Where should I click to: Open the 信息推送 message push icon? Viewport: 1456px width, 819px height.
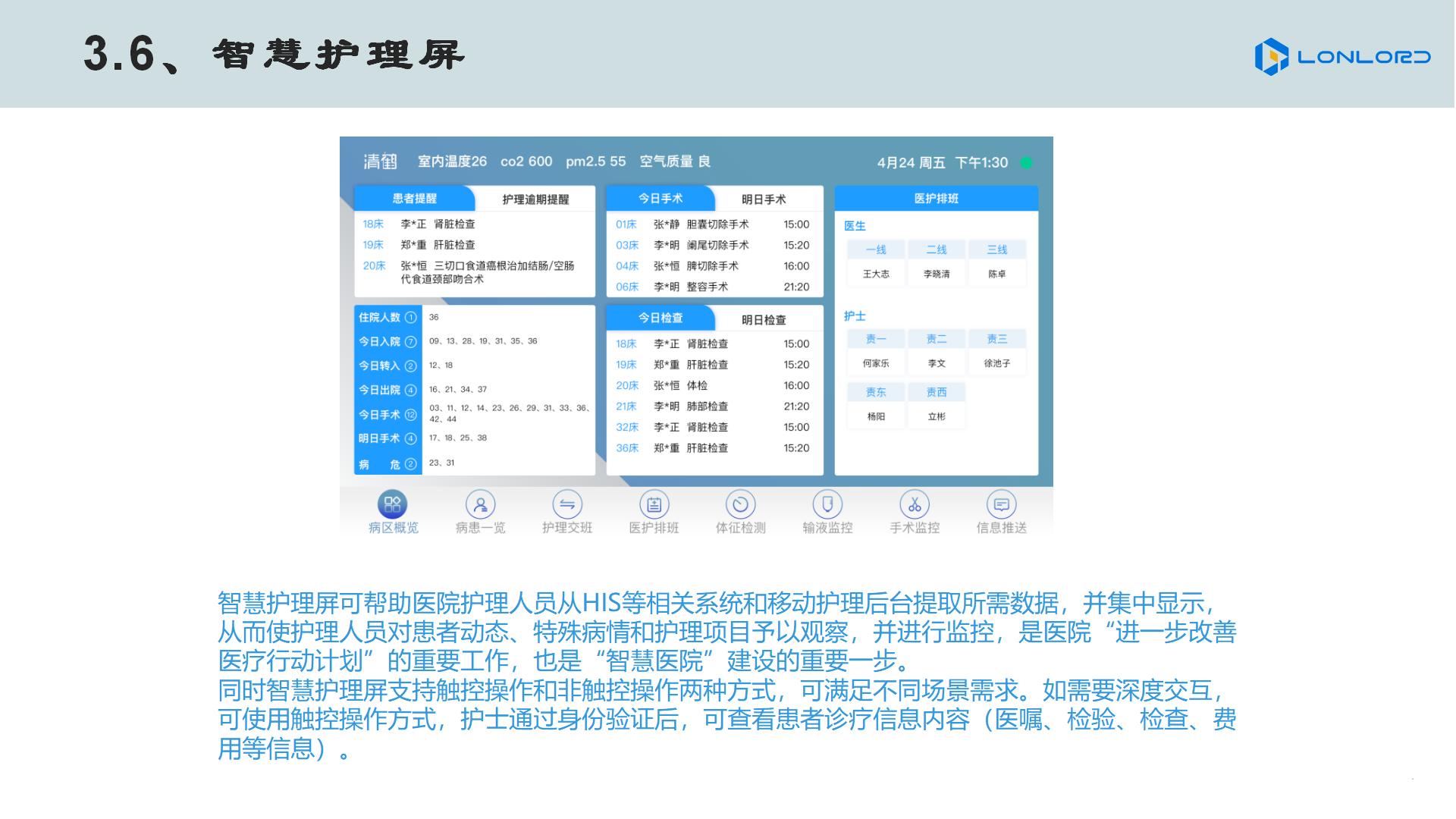1001,503
